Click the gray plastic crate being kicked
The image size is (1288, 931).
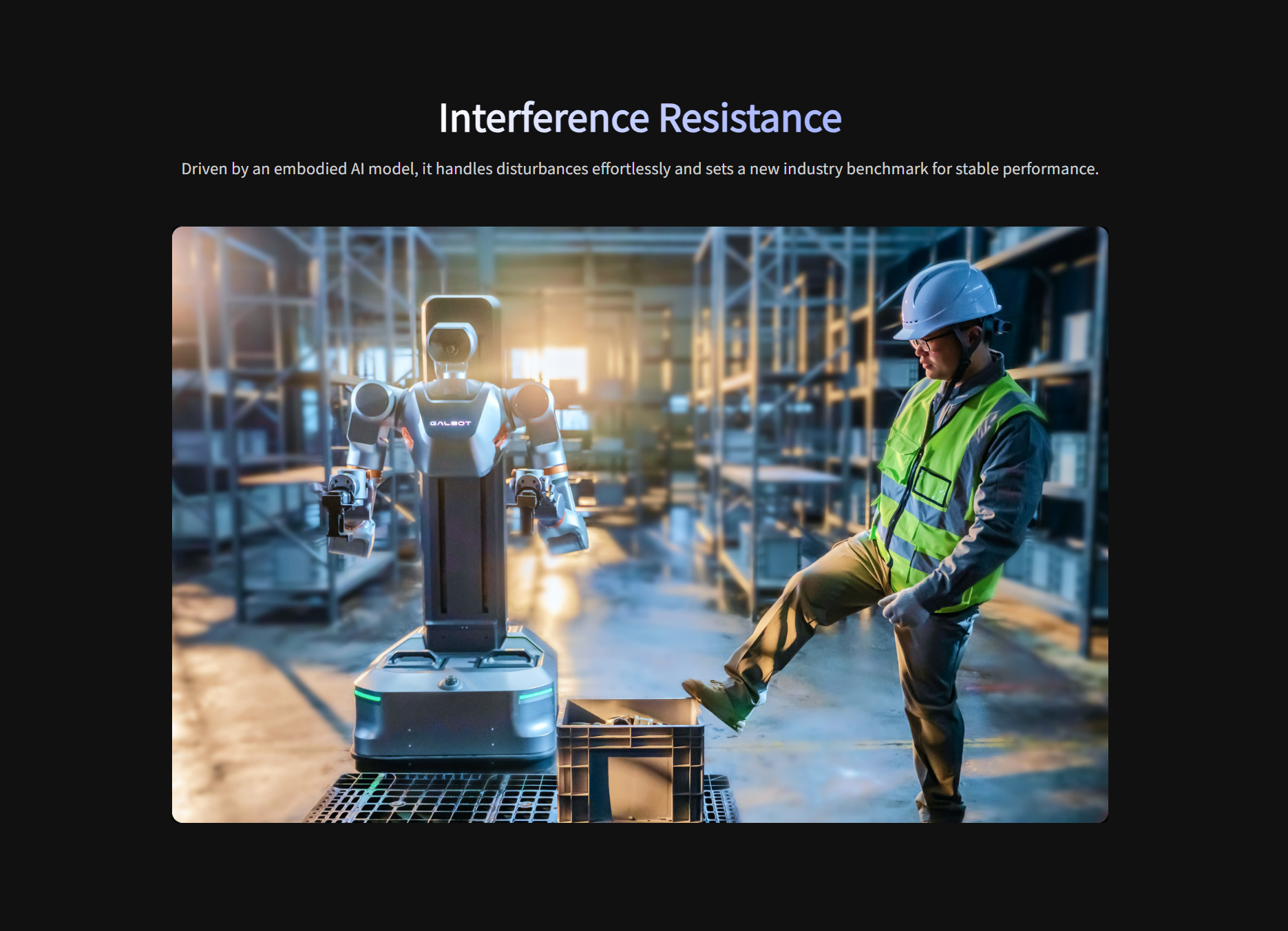(630, 760)
